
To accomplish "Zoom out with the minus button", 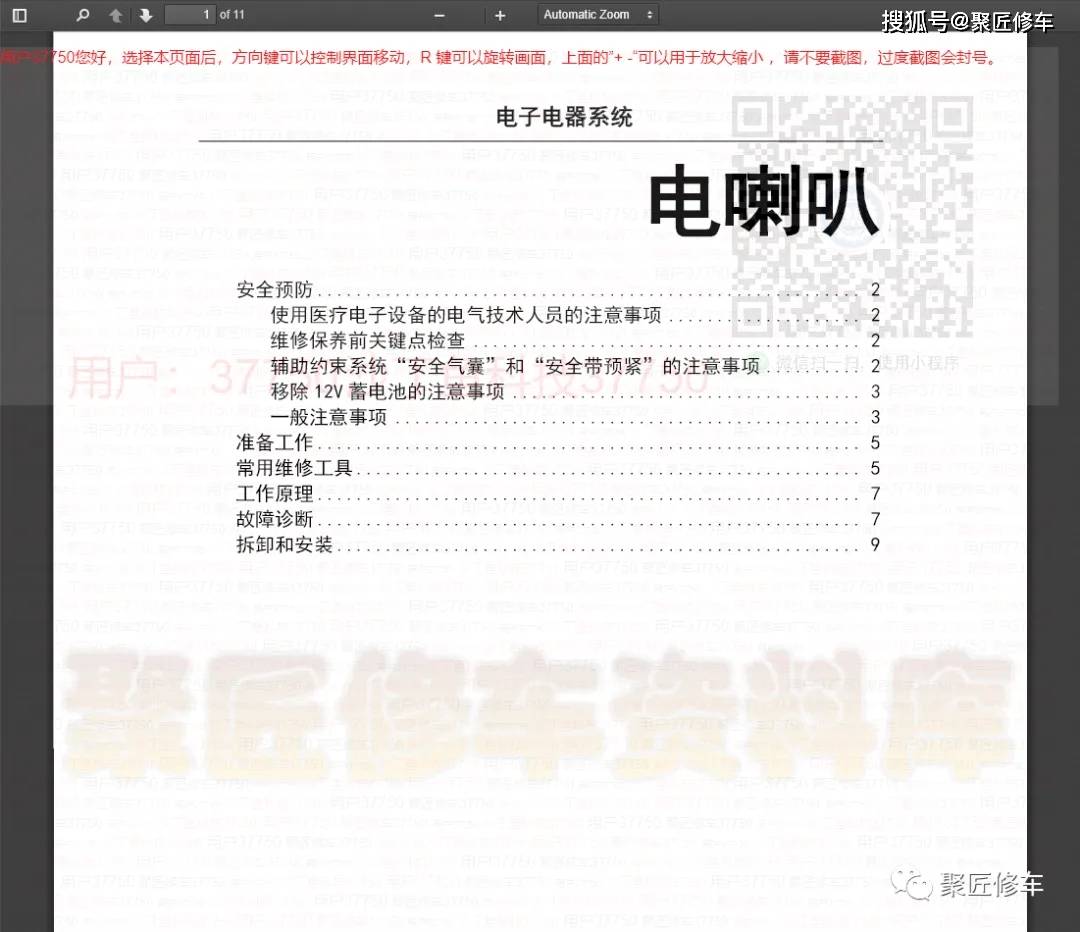I will pyautogui.click(x=439, y=15).
